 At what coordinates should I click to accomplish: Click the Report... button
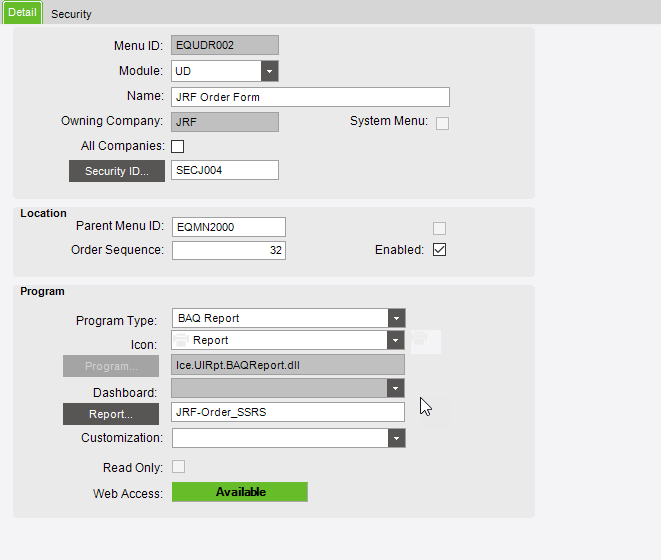pyautogui.click(x=111, y=414)
